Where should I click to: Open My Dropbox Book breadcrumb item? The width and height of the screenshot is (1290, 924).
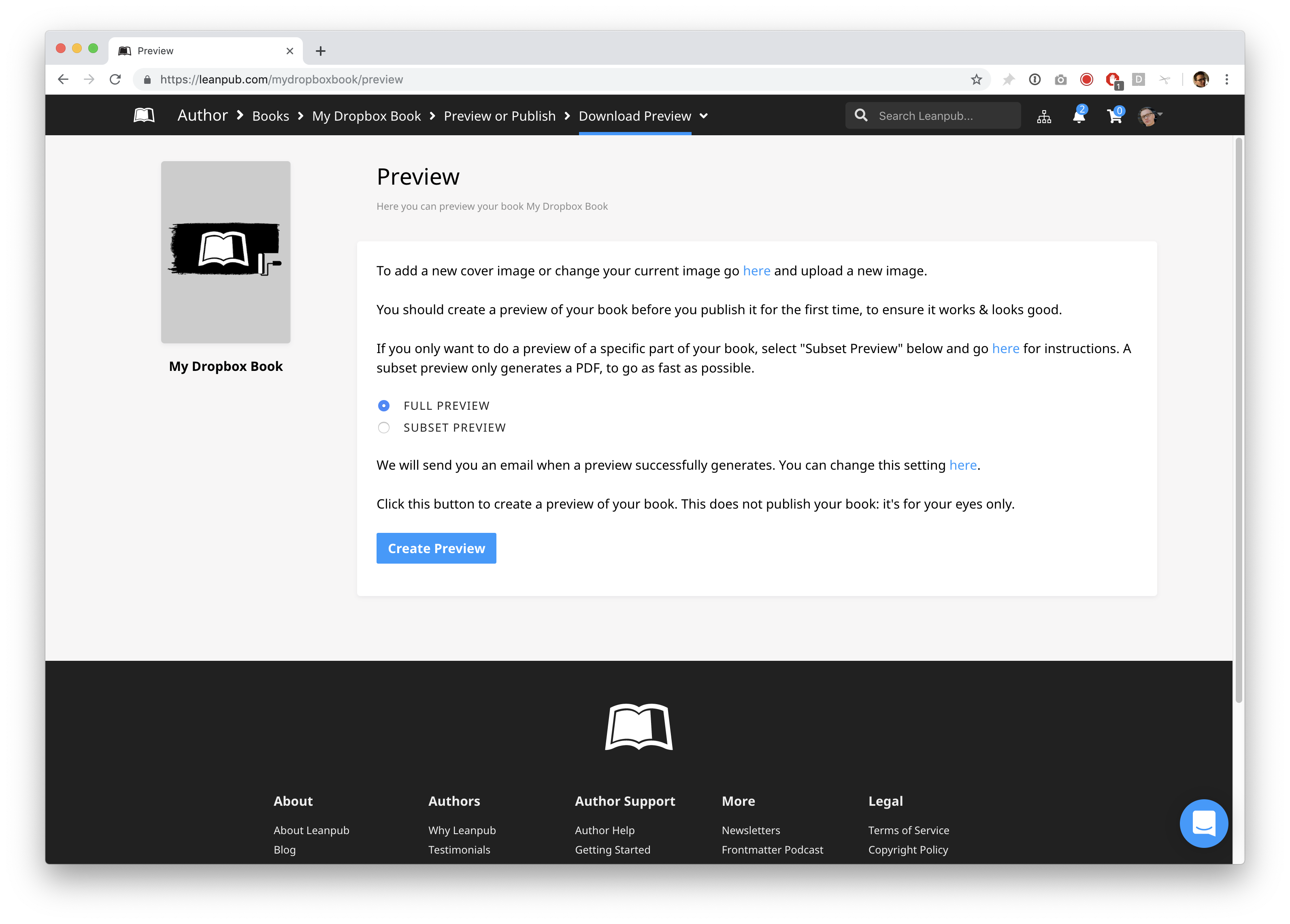(366, 116)
